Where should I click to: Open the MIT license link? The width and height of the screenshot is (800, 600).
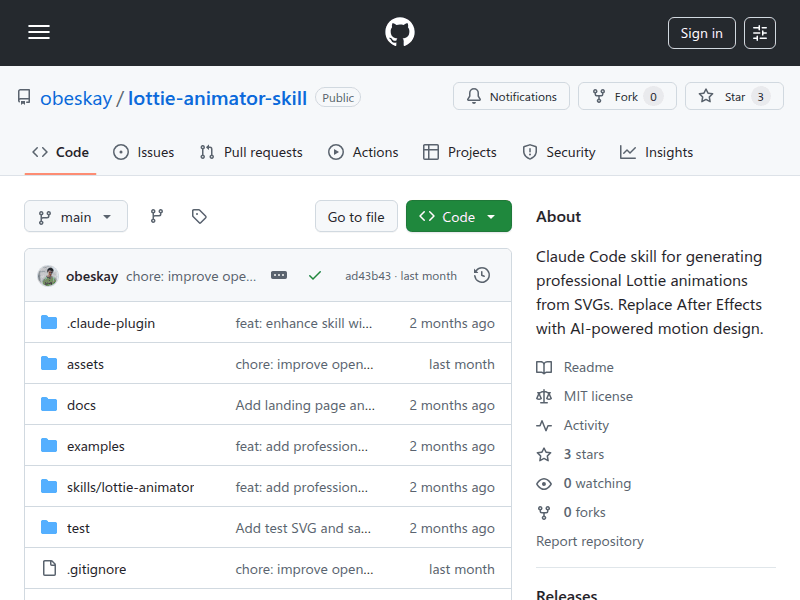(x=598, y=396)
